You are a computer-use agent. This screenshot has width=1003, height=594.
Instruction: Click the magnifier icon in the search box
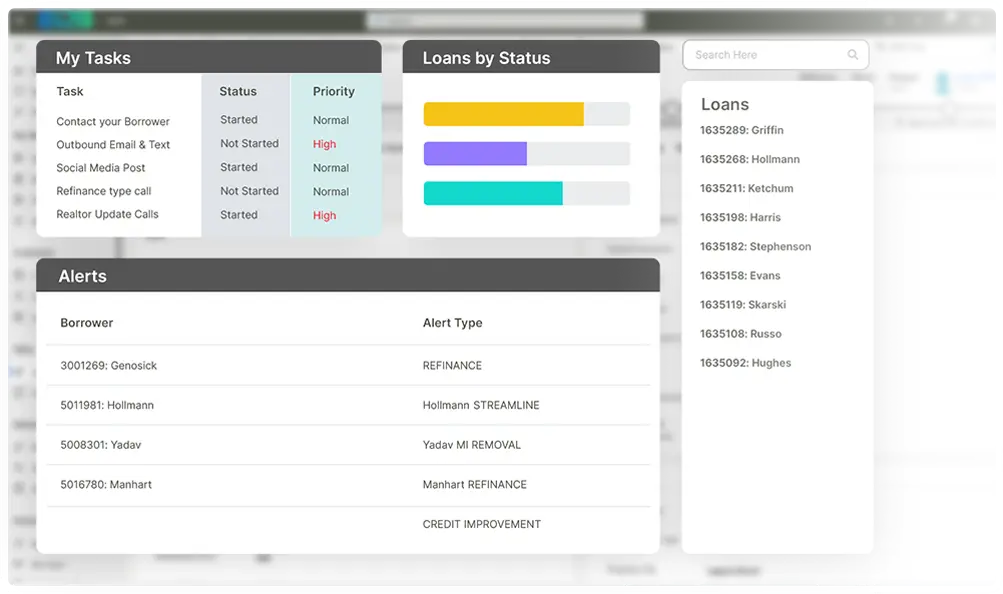(853, 55)
